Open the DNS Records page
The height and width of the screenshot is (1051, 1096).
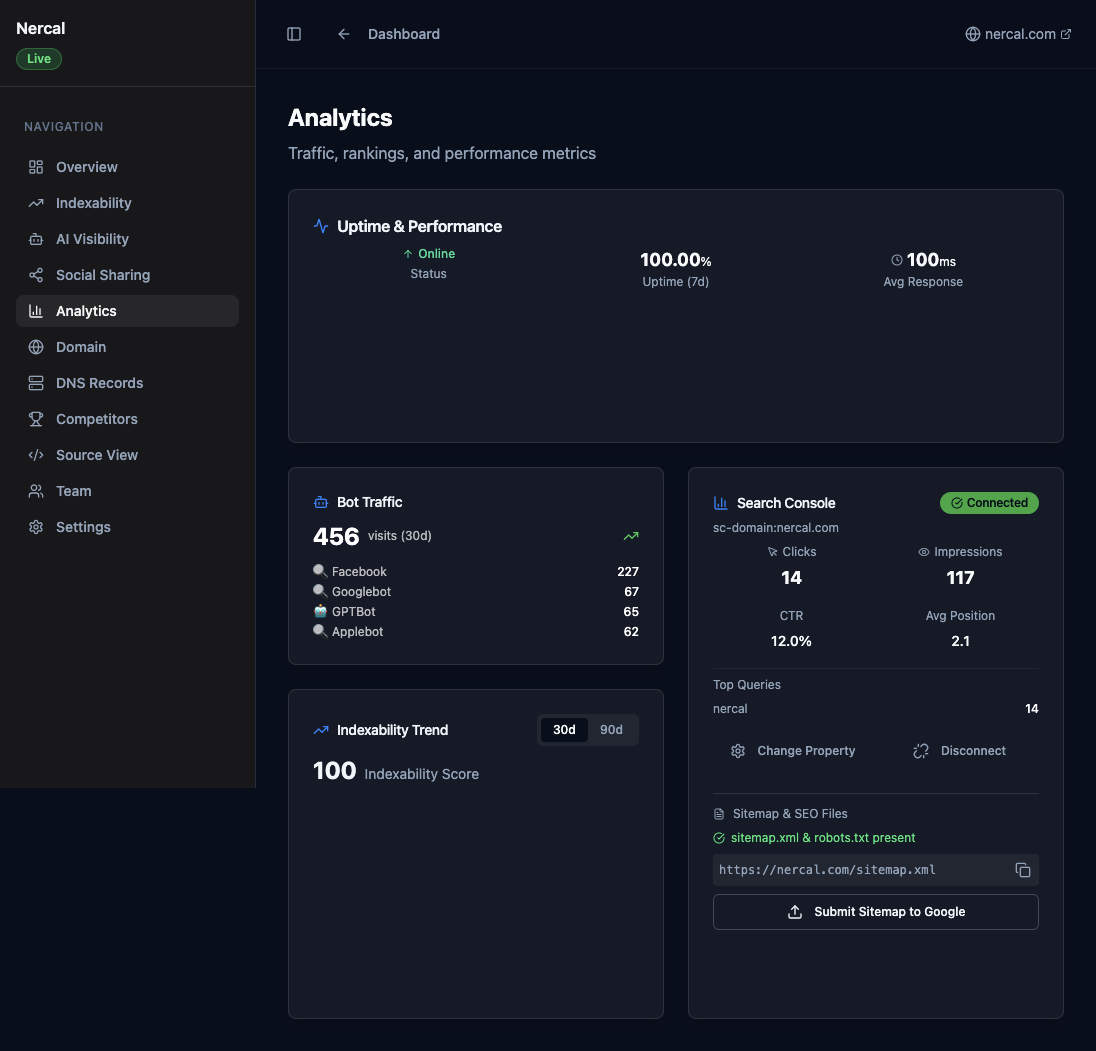[x=127, y=383]
